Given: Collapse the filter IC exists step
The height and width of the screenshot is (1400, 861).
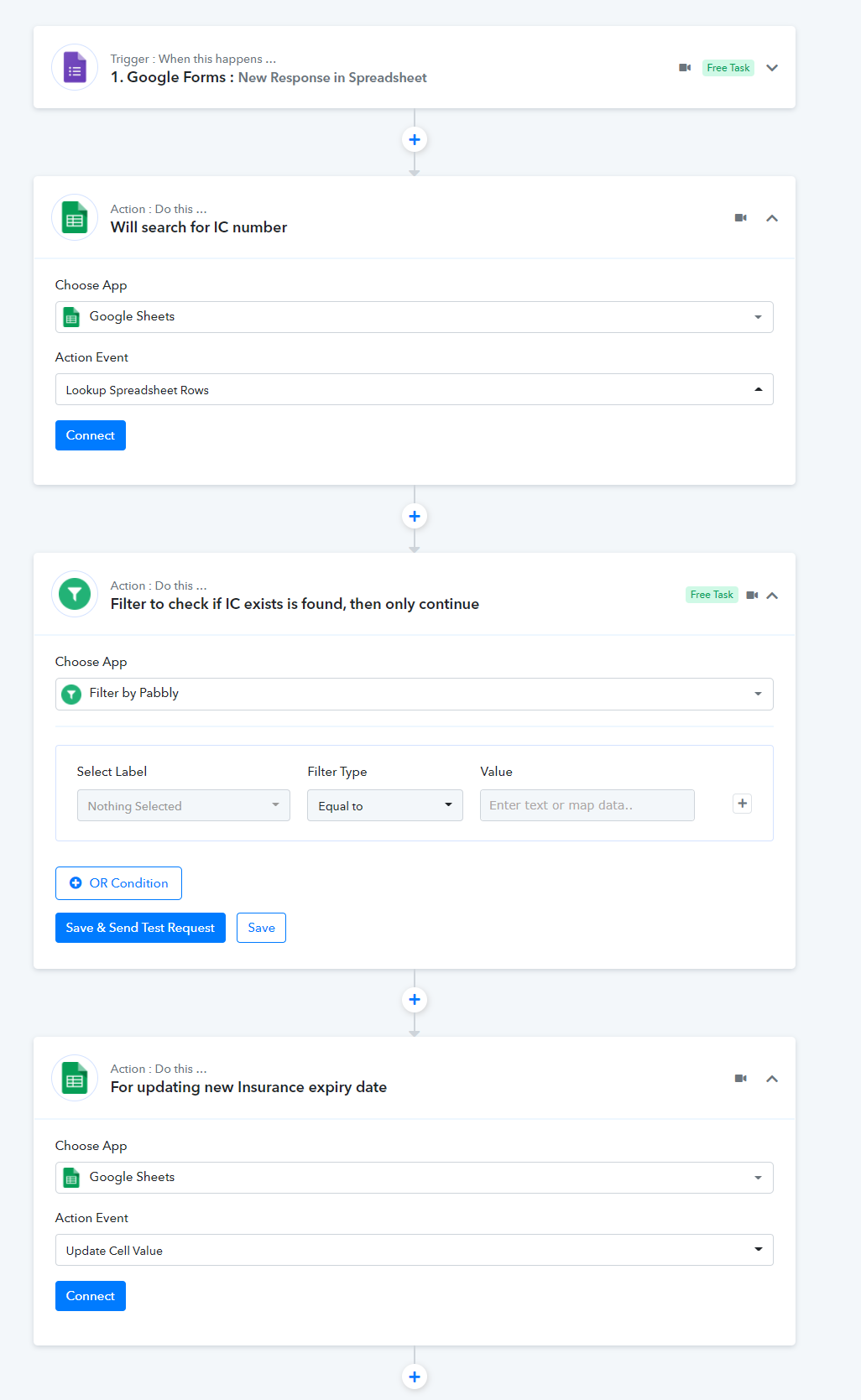Looking at the screenshot, I should (x=772, y=596).
